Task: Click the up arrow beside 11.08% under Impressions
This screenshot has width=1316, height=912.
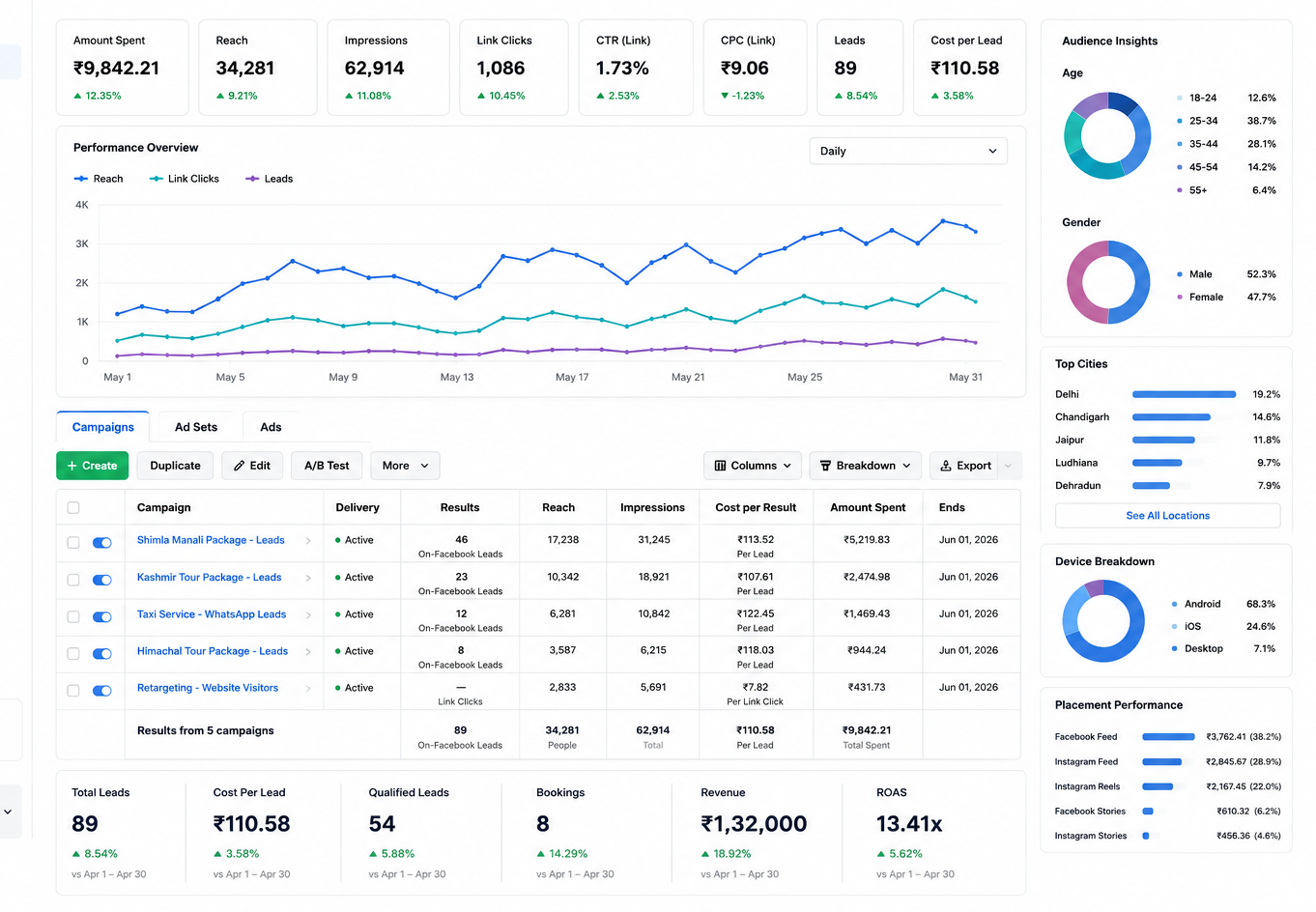Action: [349, 96]
